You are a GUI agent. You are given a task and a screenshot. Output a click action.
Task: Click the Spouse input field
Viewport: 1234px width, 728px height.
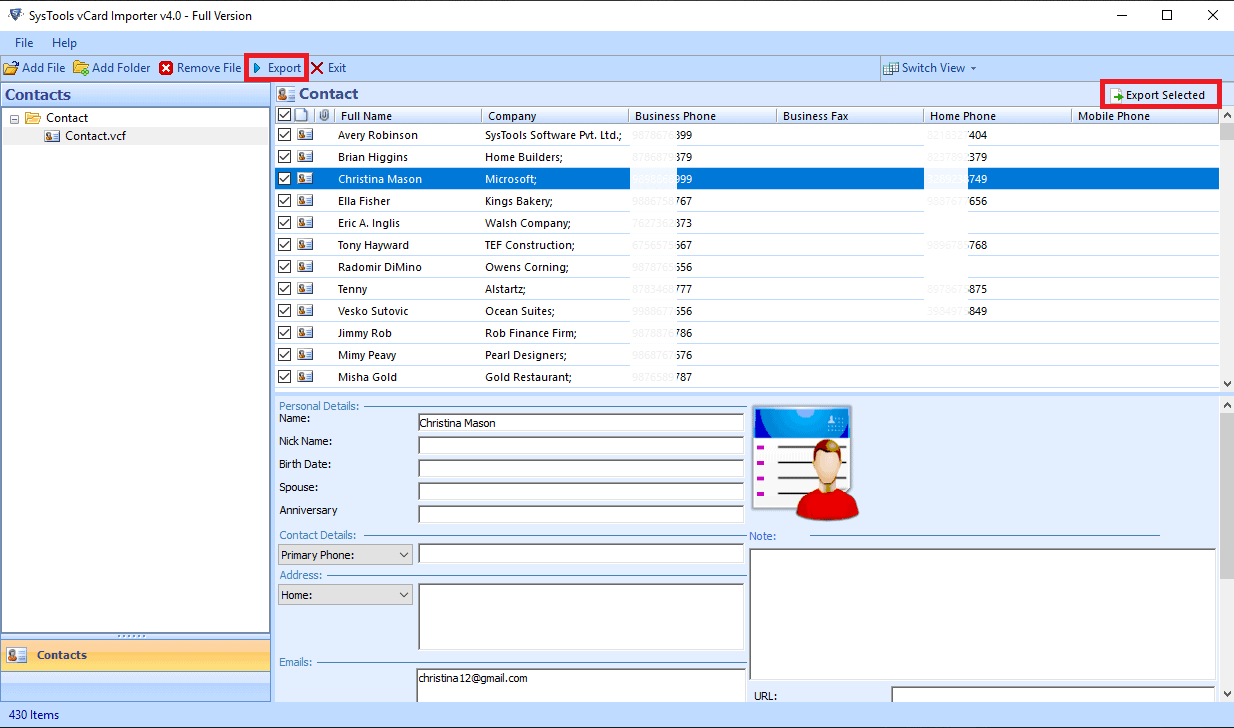click(x=581, y=491)
